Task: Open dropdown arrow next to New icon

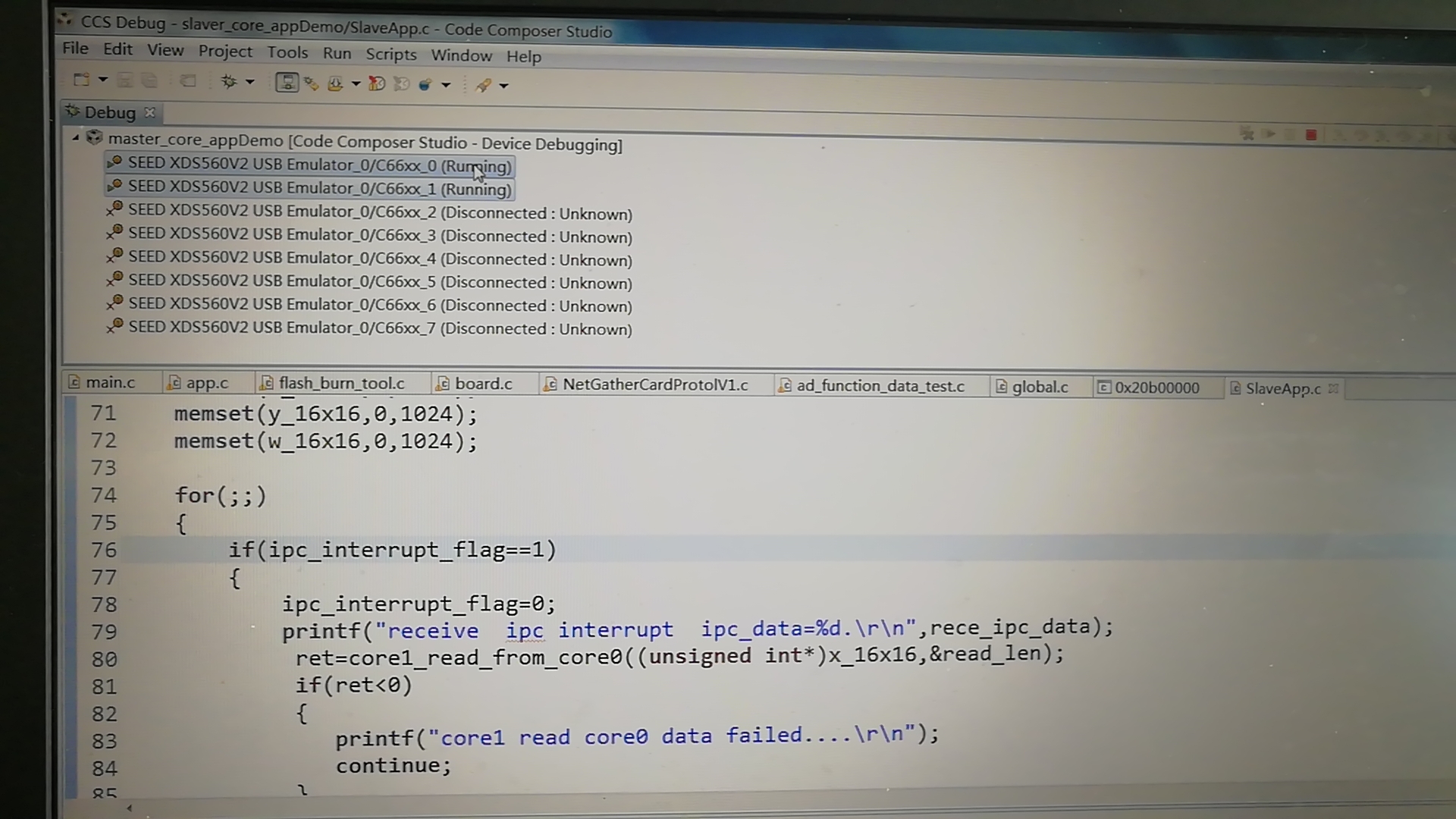Action: 103,80
